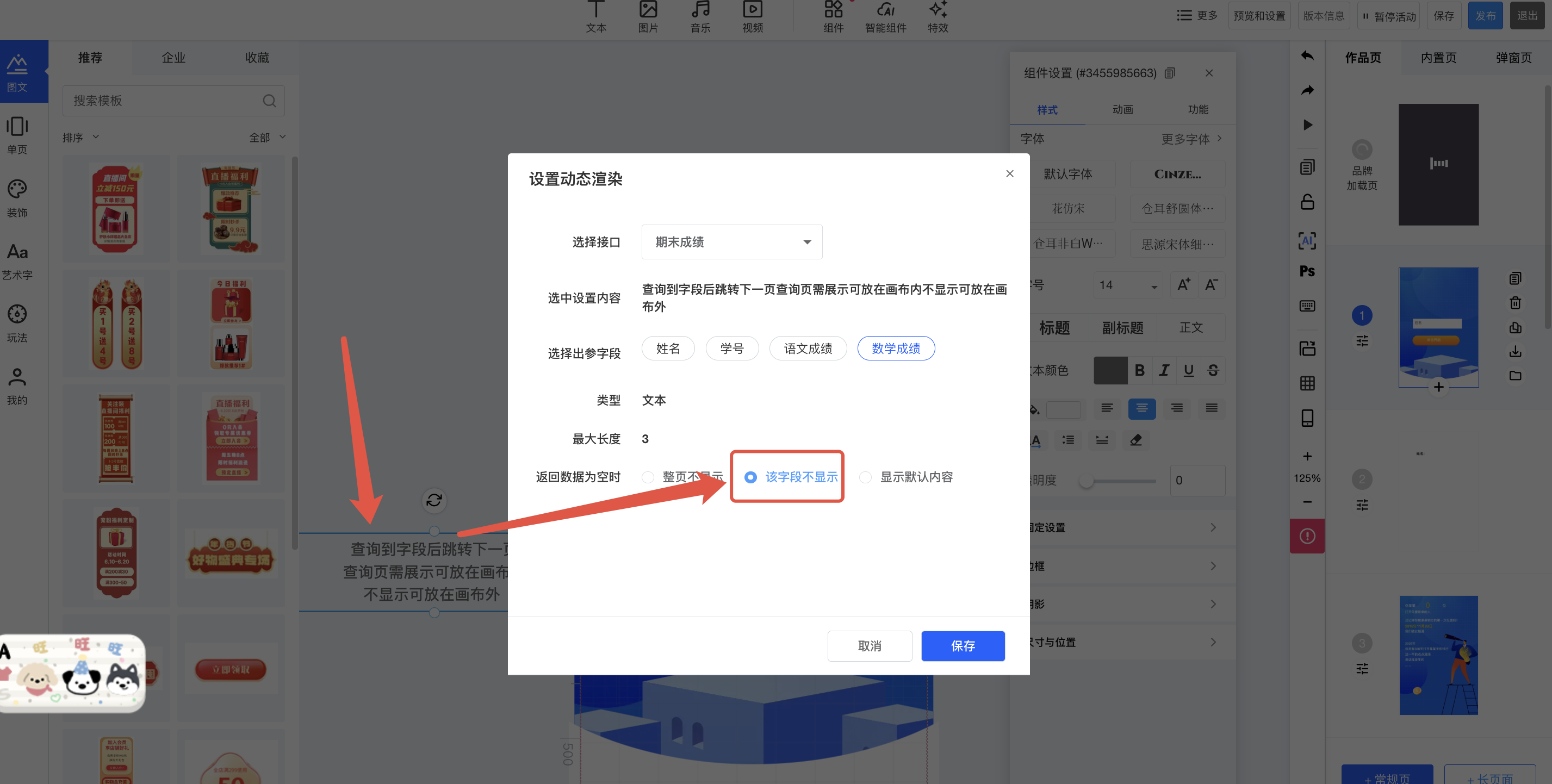
Task: Select 整页不显示 radio option
Action: 648,477
